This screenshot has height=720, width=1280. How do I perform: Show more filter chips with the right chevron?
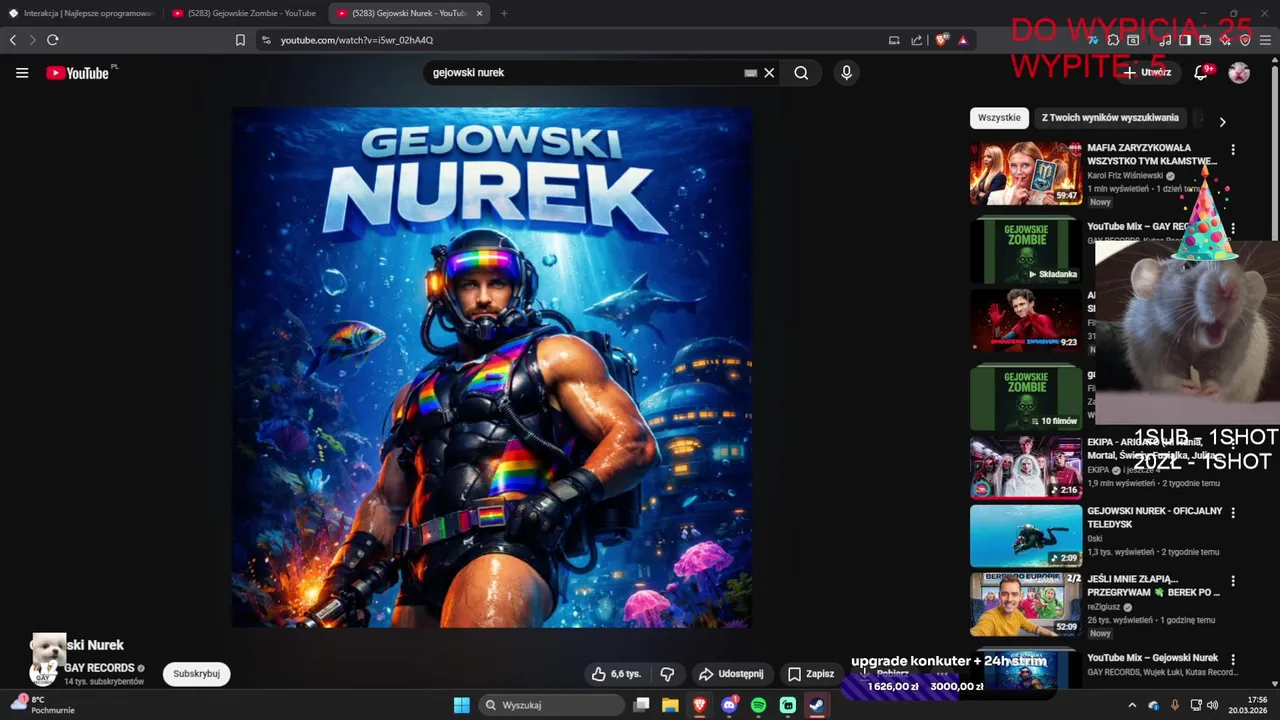pyautogui.click(x=1222, y=122)
